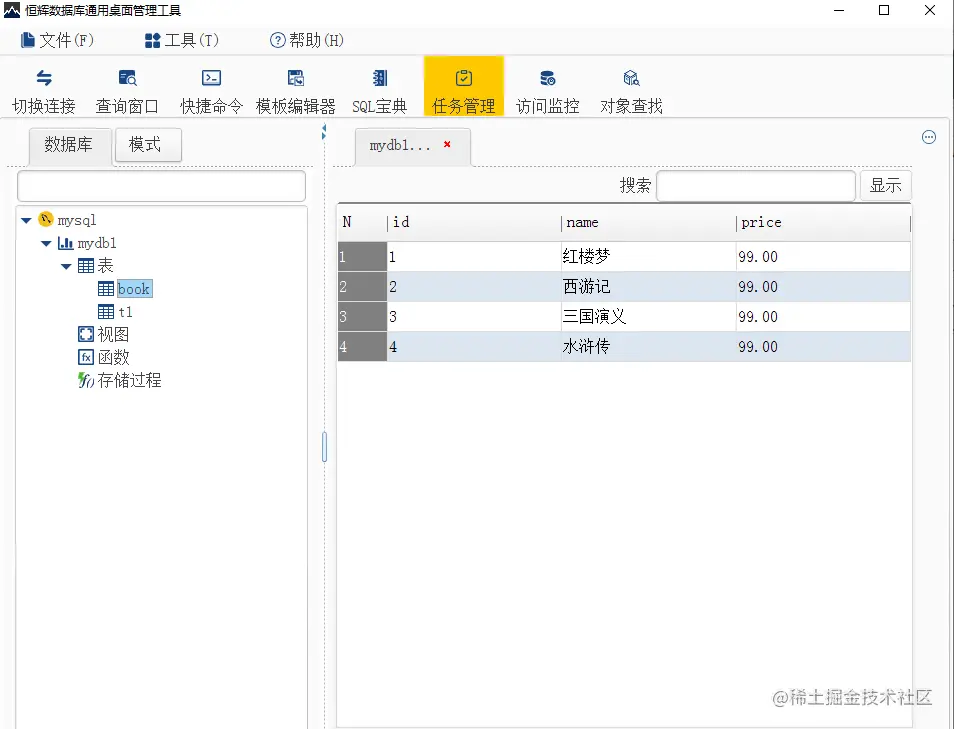Click the mydb1 database icon
The image size is (954, 729).
[x=66, y=243]
